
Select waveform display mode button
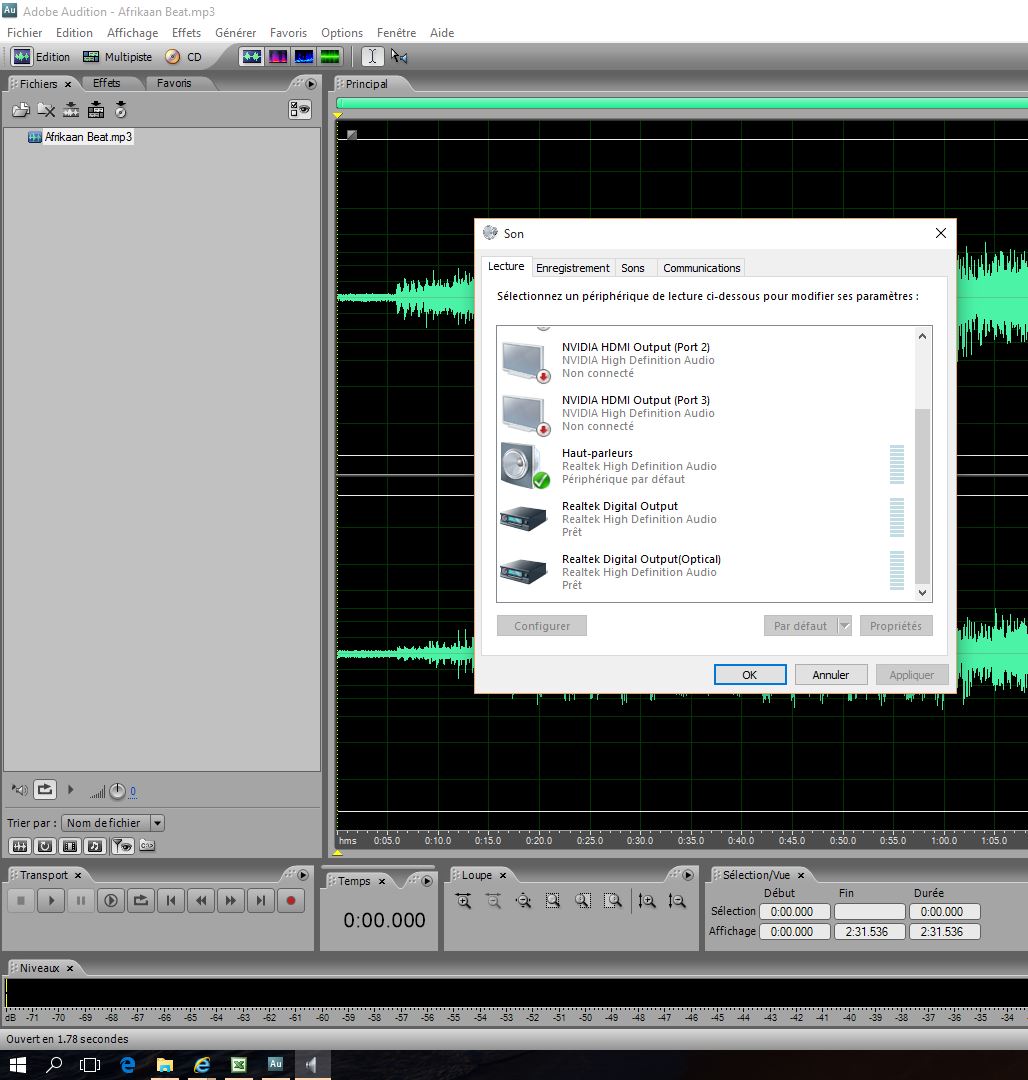pos(251,56)
